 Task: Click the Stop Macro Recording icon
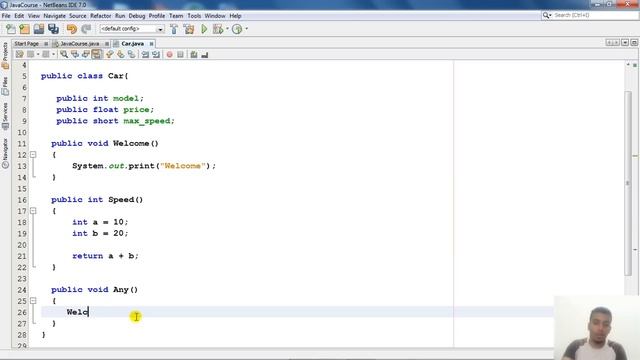coord(180,54)
